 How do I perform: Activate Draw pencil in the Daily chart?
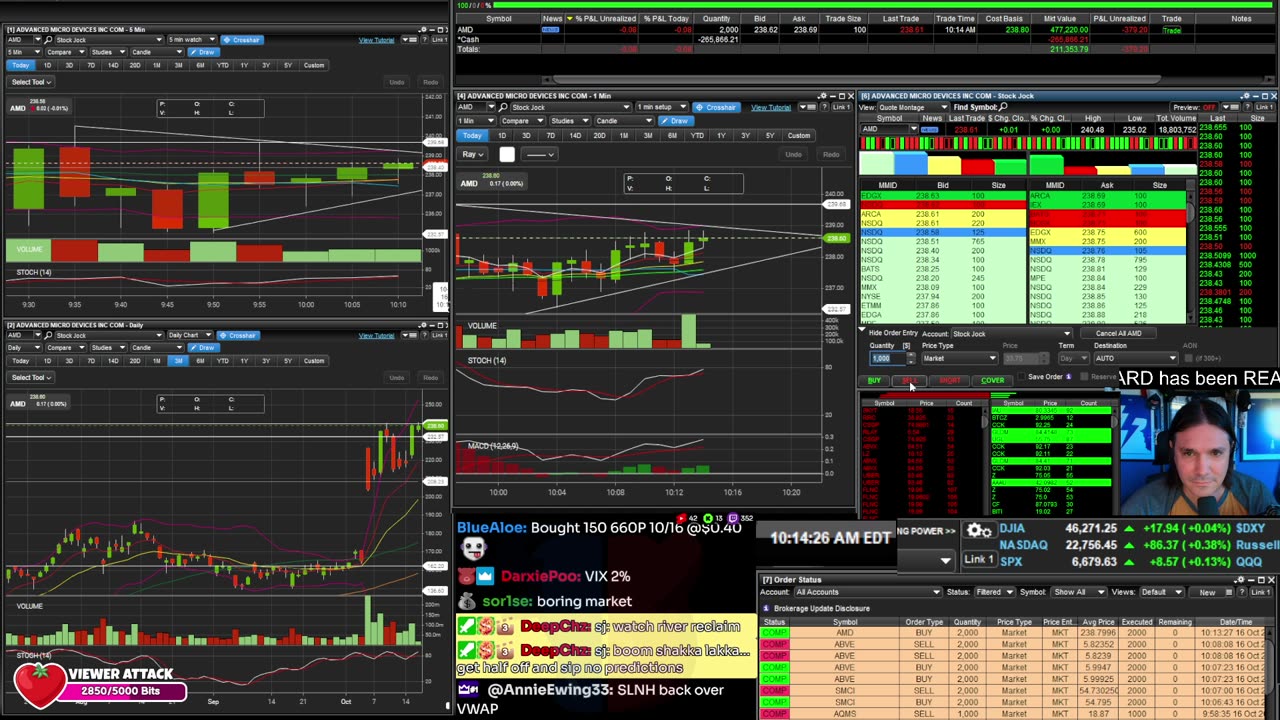(x=204, y=347)
